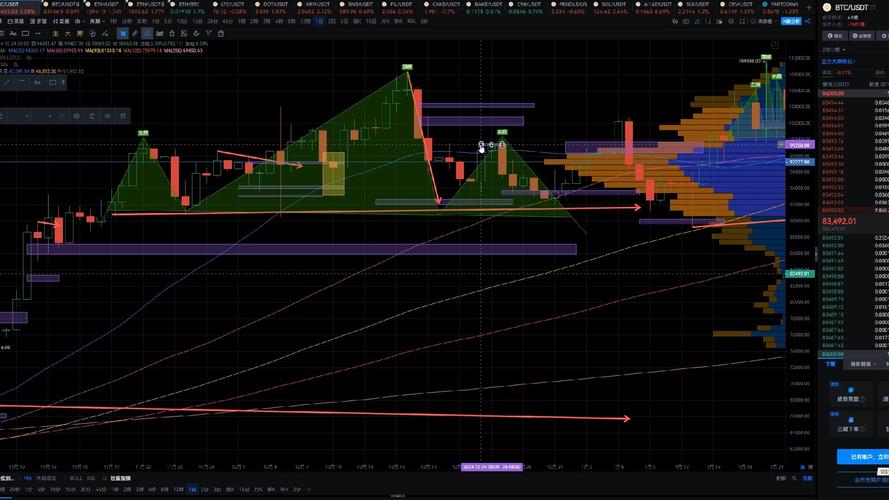Toggle the BOLL indicator at the chart bottom
Viewport: 889px width, 500px height.
click(76, 478)
